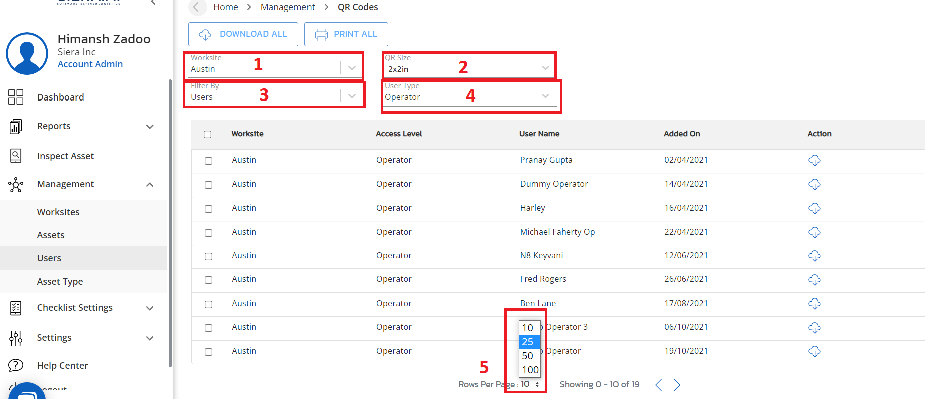Download QR code for Fred Rogers

coord(814,279)
